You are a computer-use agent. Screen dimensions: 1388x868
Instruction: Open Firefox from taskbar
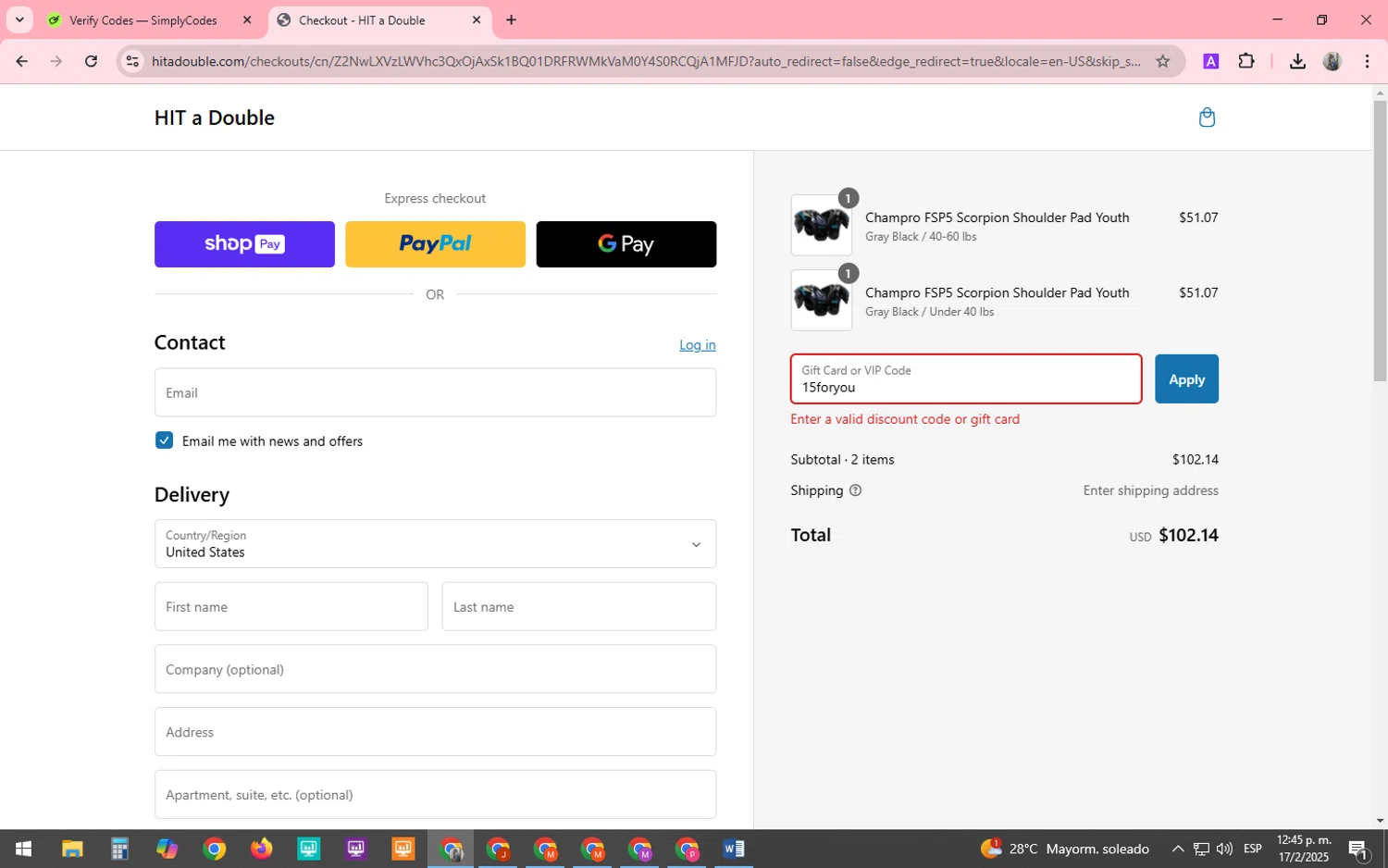coord(261,849)
